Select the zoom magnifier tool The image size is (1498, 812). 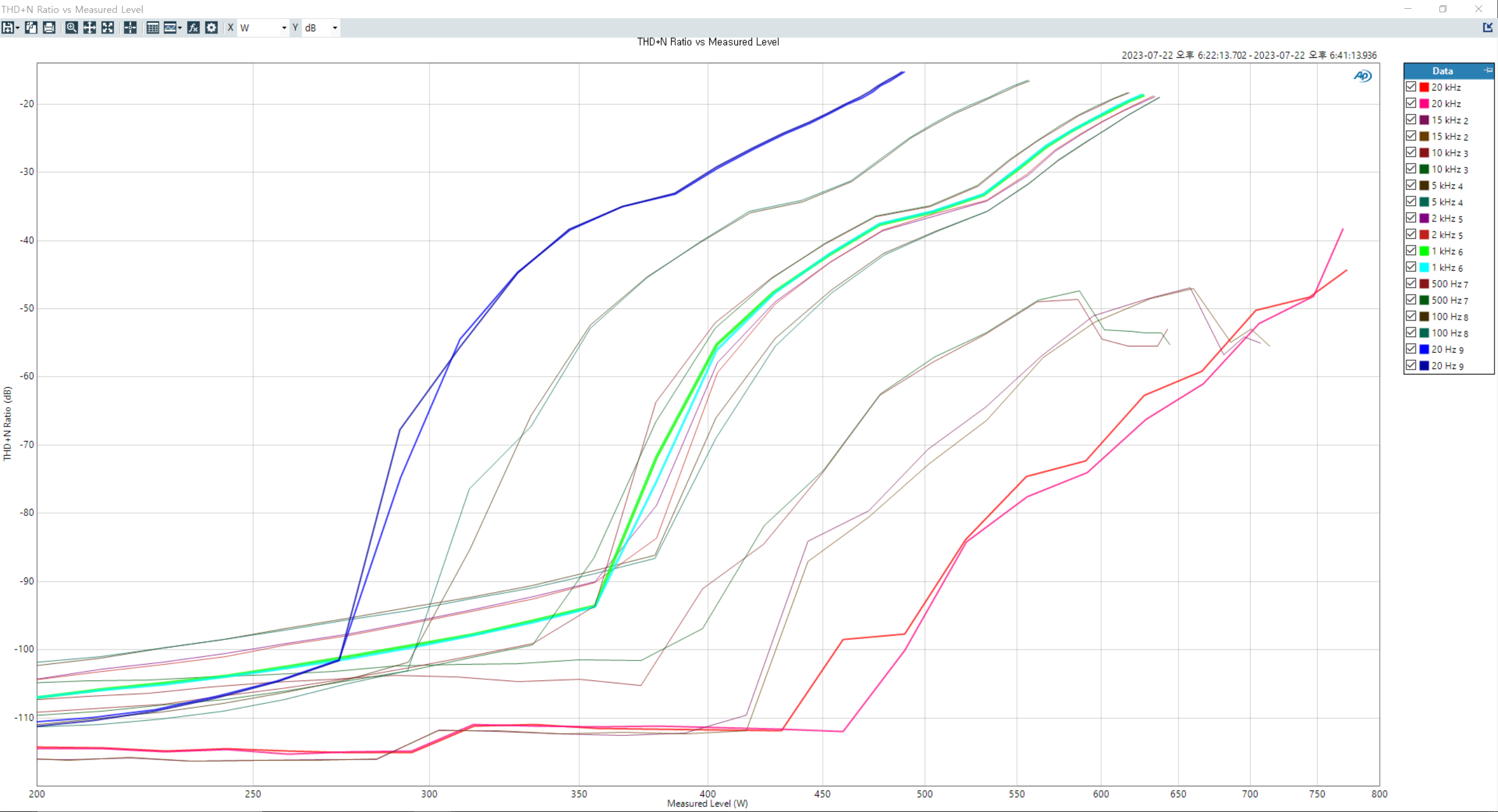71,27
